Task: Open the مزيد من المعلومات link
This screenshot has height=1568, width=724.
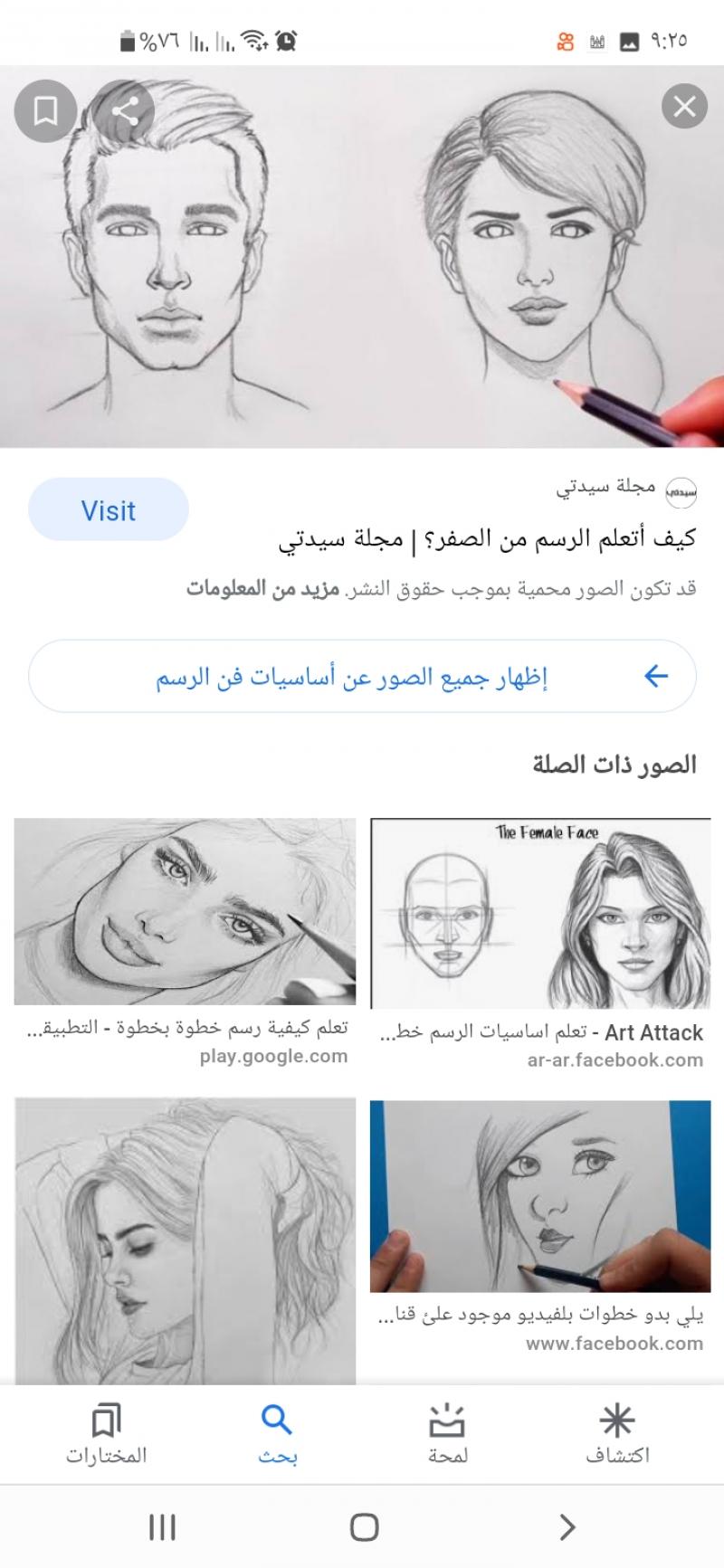Action: click(x=262, y=589)
